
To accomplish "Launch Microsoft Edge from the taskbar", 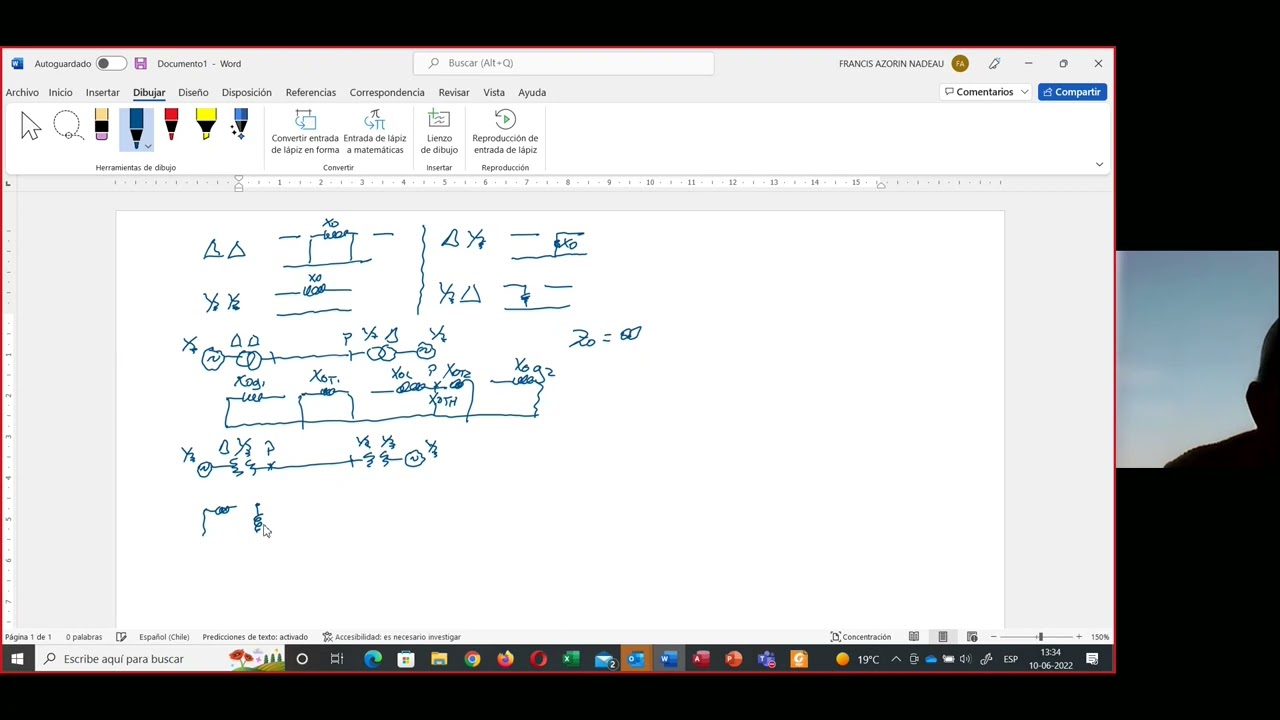I will [373, 659].
